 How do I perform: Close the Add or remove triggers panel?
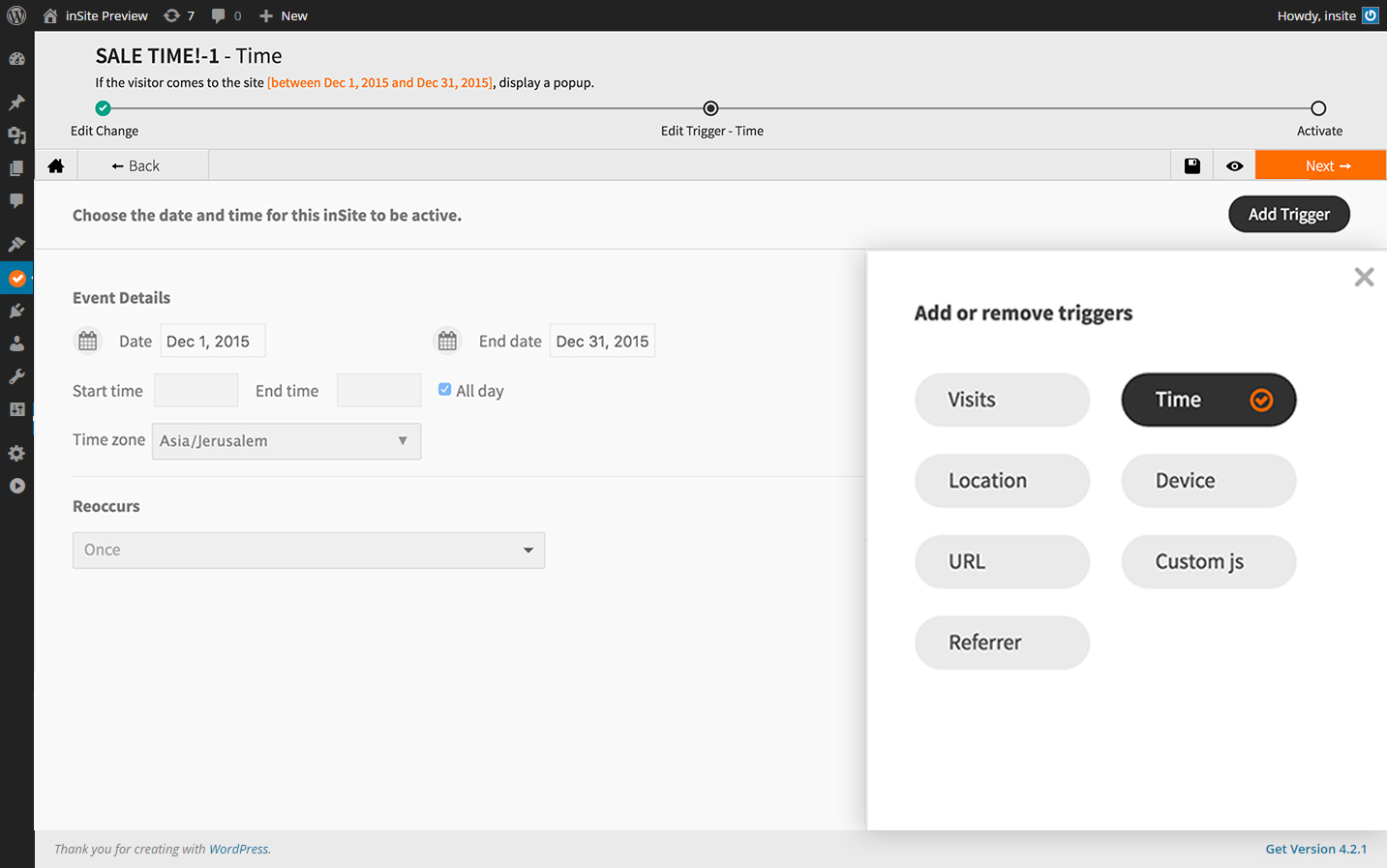[1364, 278]
